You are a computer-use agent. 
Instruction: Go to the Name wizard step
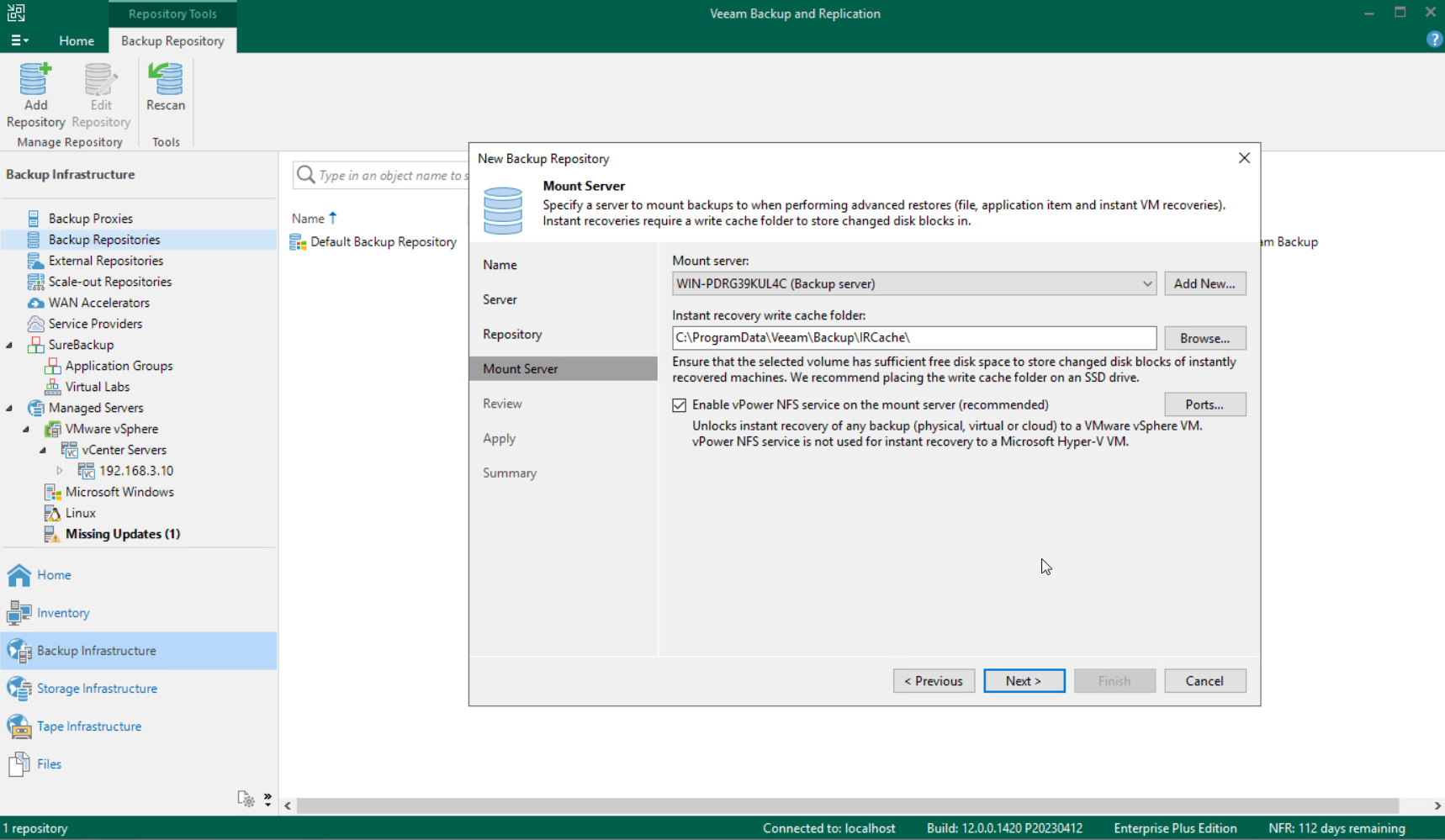[500, 265]
